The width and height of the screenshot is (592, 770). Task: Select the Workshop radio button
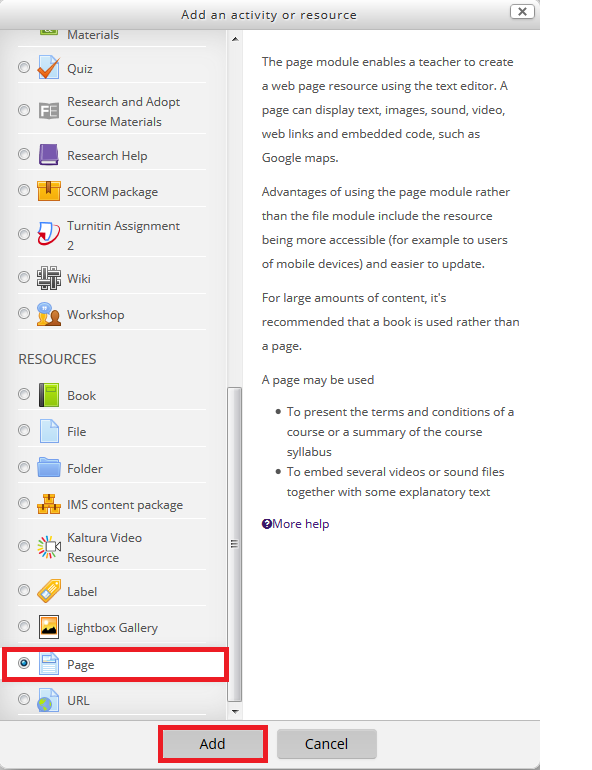24,313
